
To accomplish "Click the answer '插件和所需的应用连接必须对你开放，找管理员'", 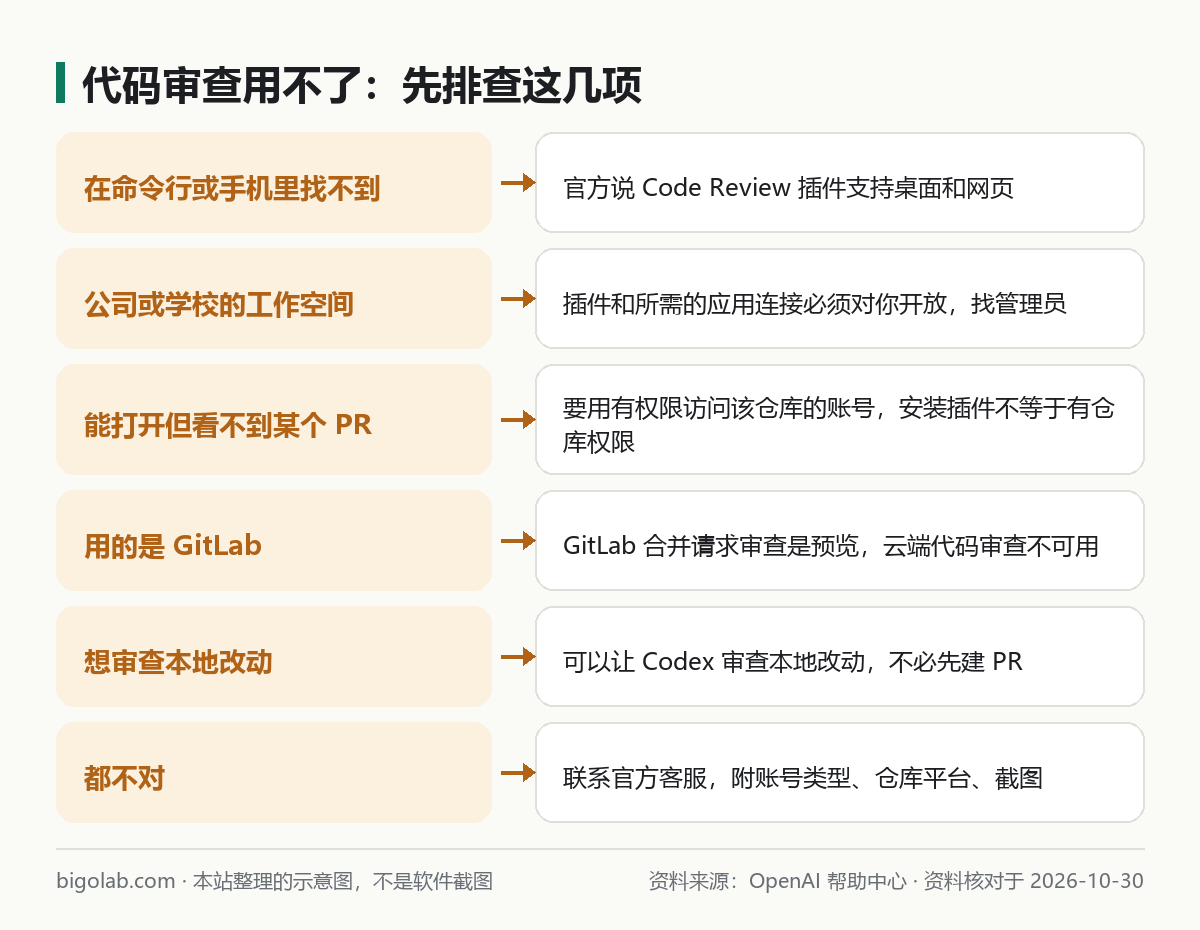I will pyautogui.click(x=840, y=299).
